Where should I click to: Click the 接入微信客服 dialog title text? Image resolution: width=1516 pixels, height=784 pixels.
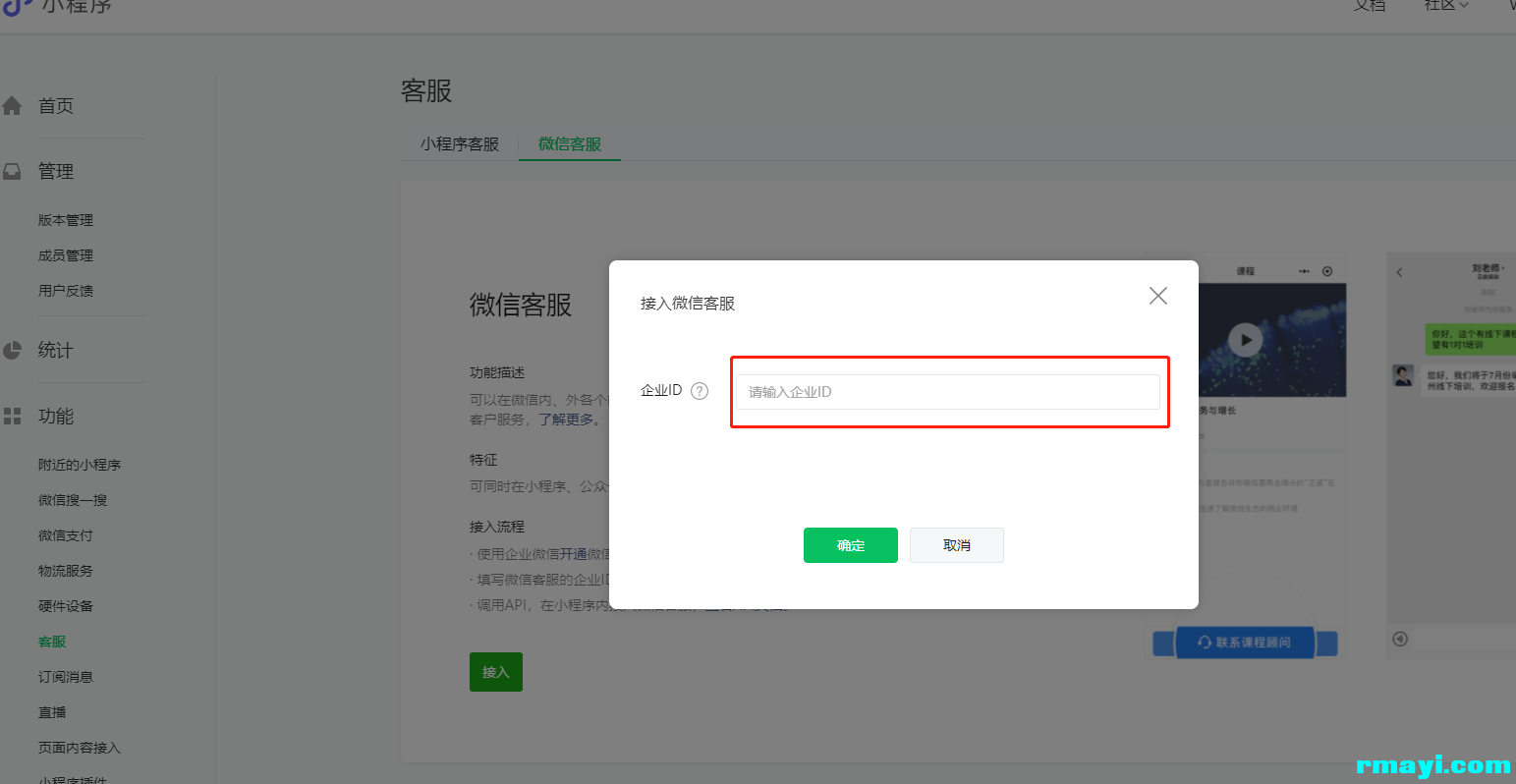(688, 304)
